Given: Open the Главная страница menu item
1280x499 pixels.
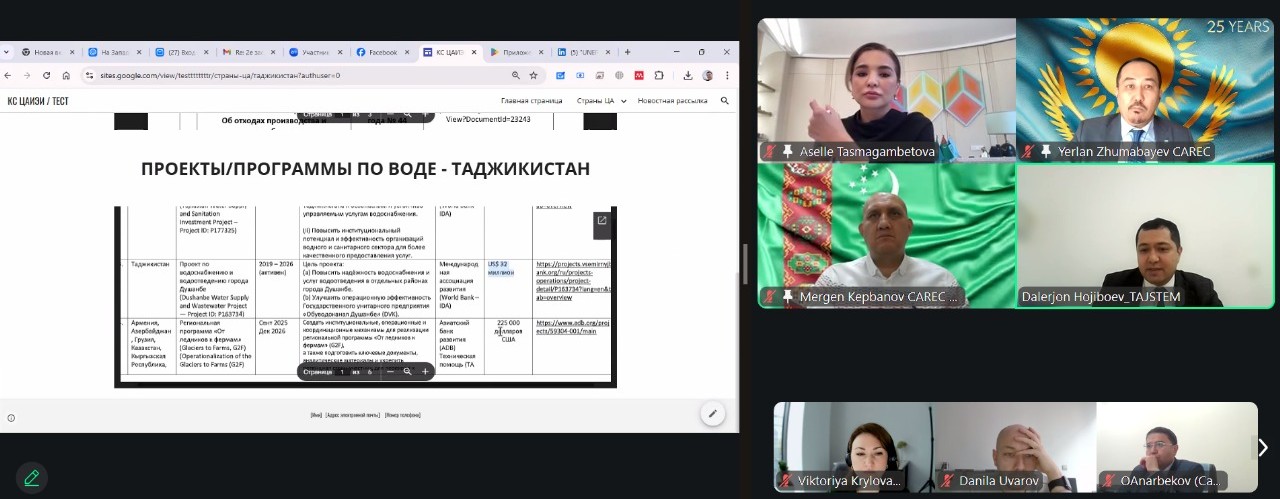Looking at the screenshot, I should (x=532, y=101).
